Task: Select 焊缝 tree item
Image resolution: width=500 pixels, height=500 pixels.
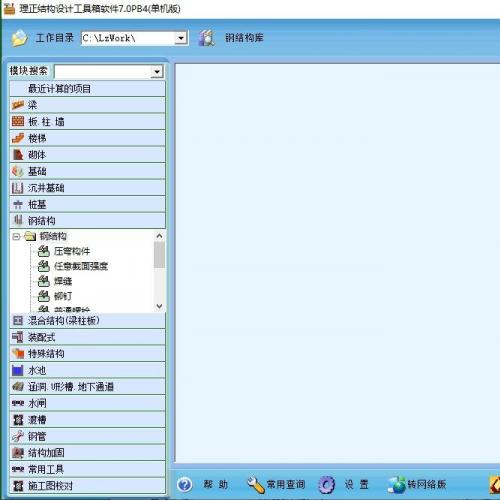Action: click(x=63, y=281)
